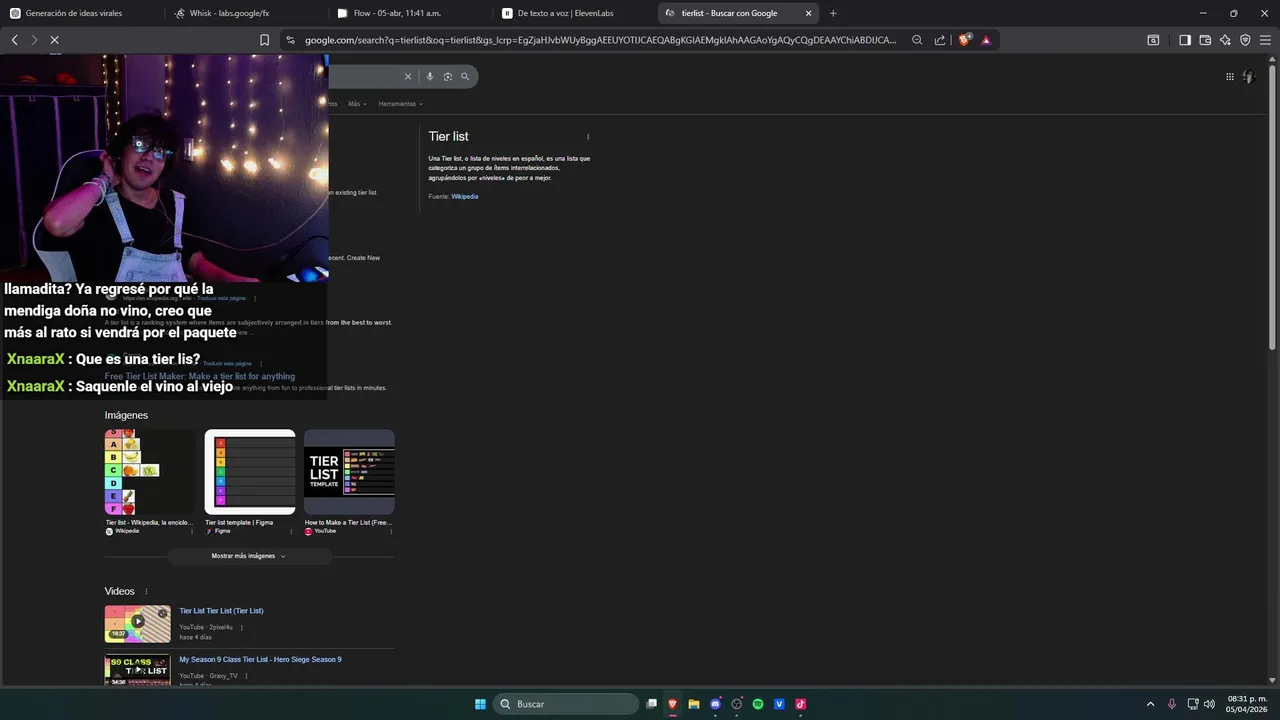Image resolution: width=1280 pixels, height=720 pixels.
Task: Click the Windows taskbar Buscar search box
Action: 568,704
